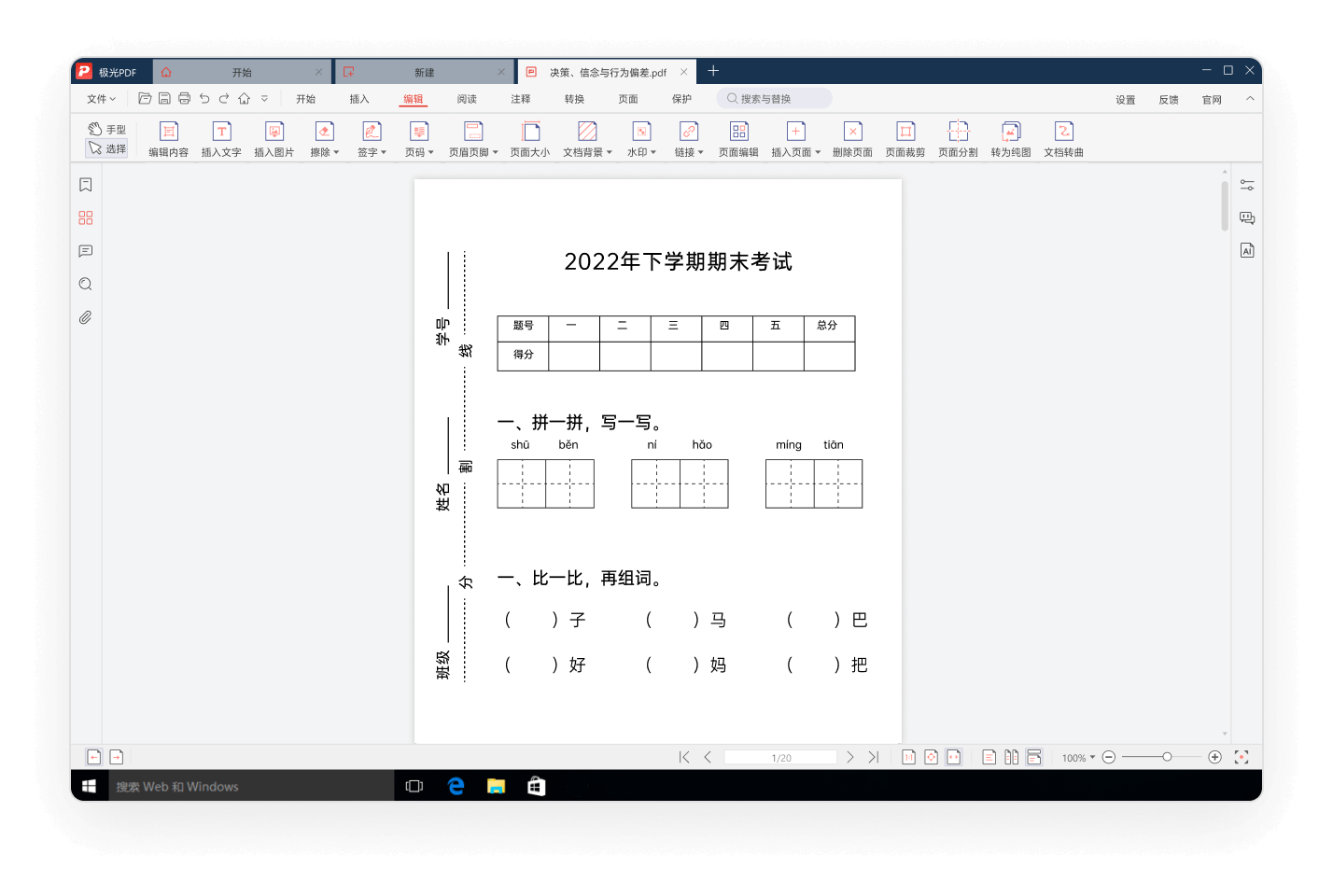
Task: Select the 编辑内容 tool
Action: click(167, 138)
